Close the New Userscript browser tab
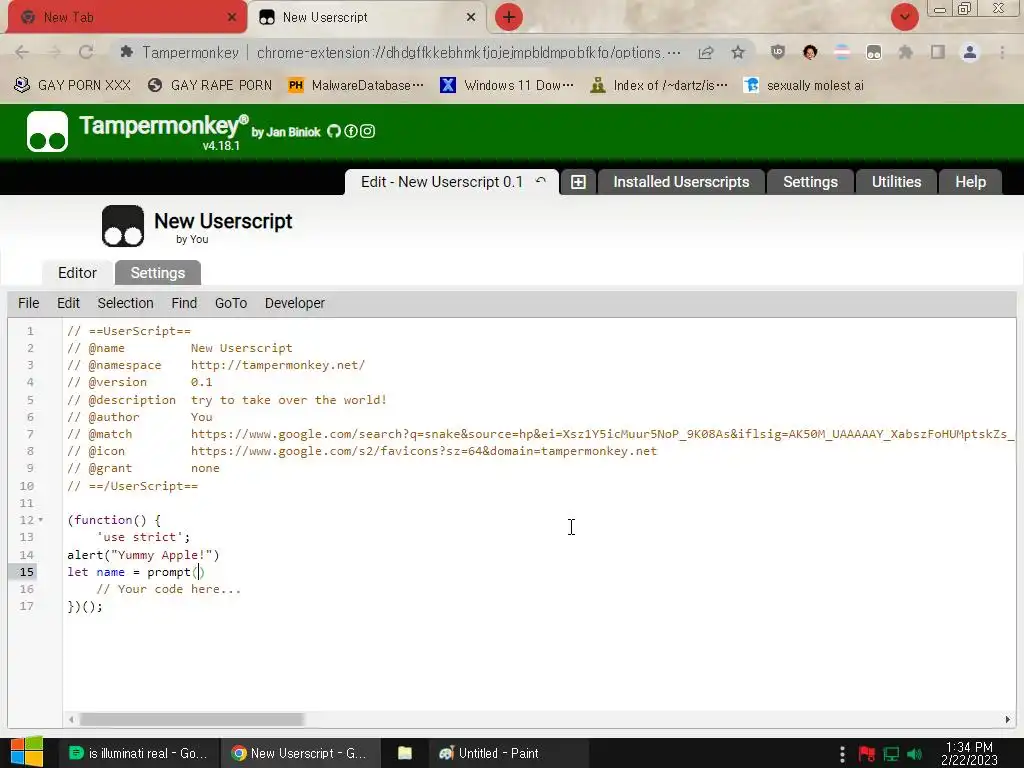The width and height of the screenshot is (1024, 768). (x=471, y=17)
